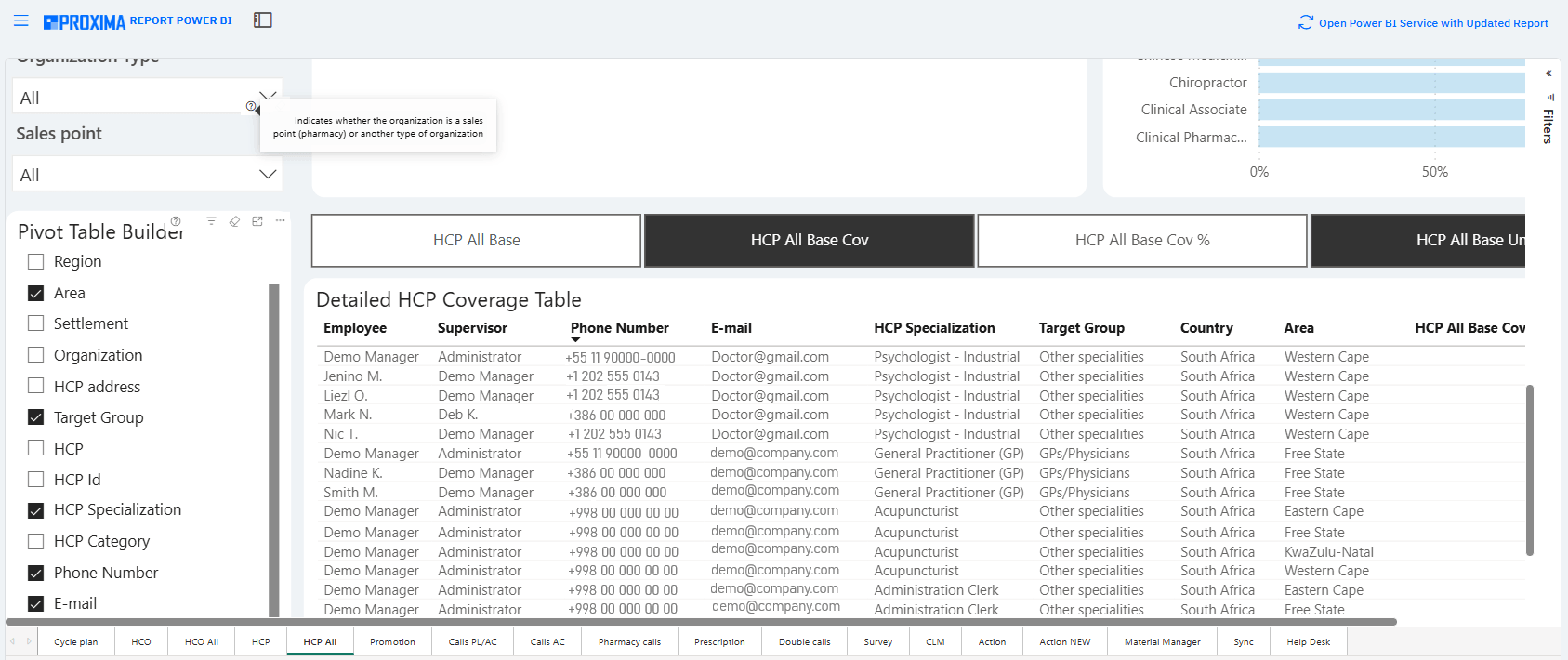Go to previous page tabs arrow
Screen dimensions: 1568x660
tap(13, 641)
